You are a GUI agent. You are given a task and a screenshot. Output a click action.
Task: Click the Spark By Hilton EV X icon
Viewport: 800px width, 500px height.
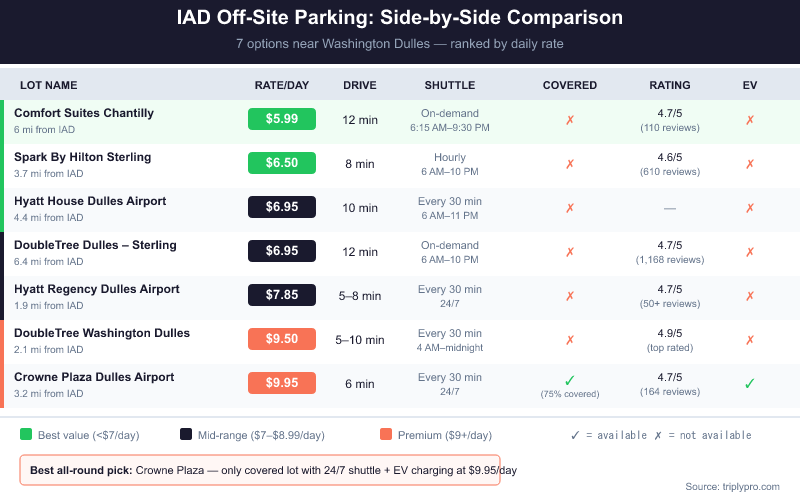click(750, 164)
